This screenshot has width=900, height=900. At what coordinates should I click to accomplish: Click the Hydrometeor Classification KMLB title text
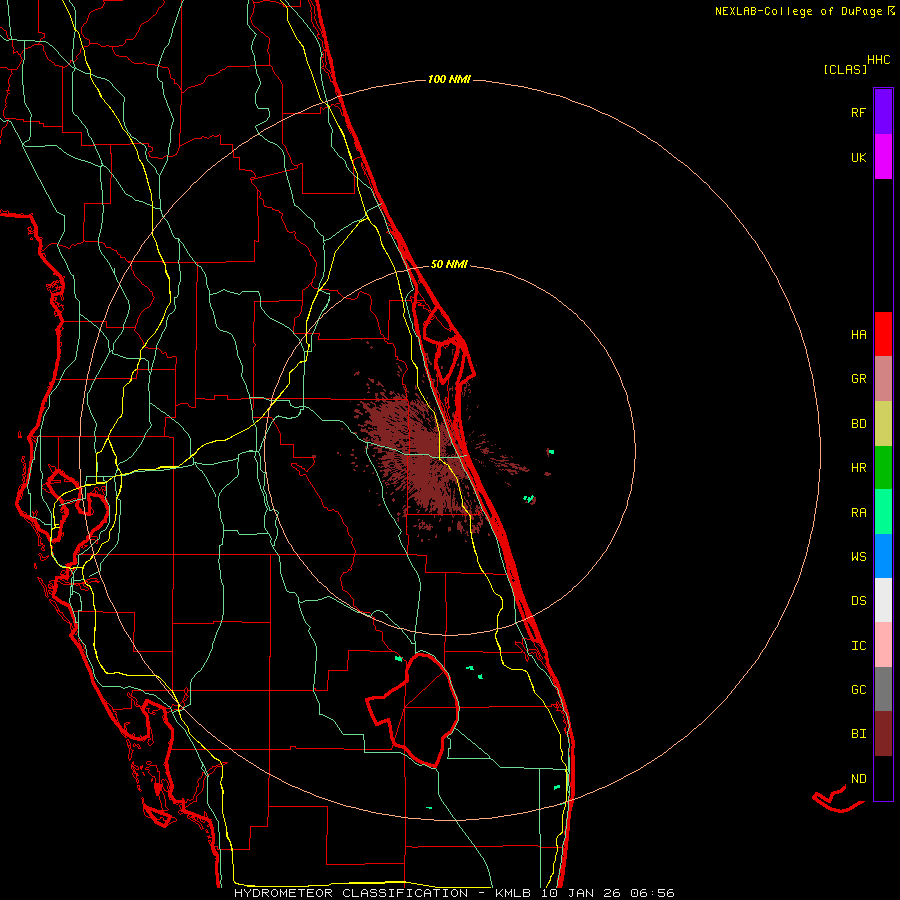point(454,893)
